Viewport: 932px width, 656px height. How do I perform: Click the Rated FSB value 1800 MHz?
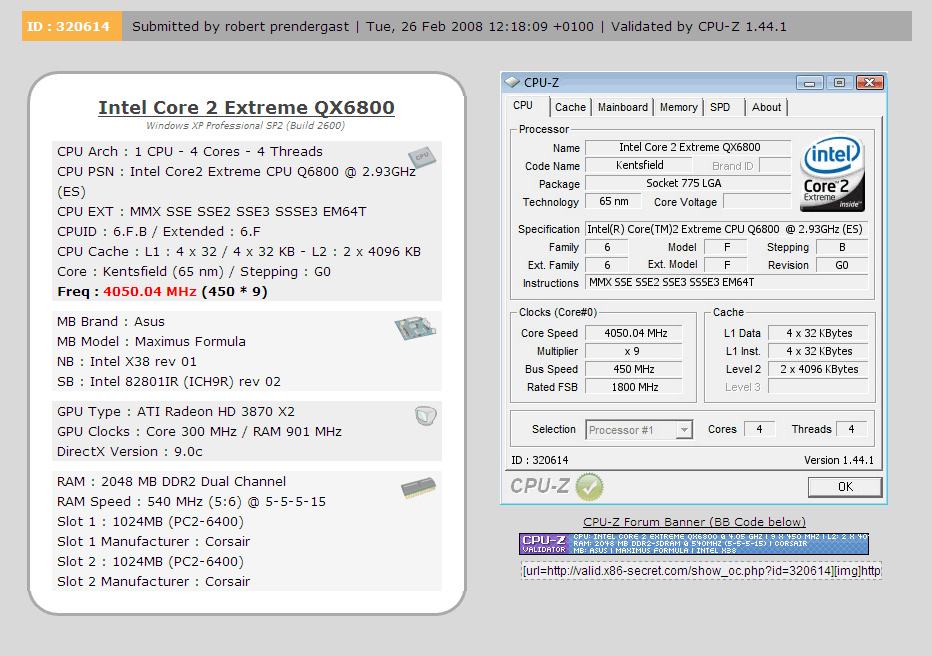click(634, 387)
